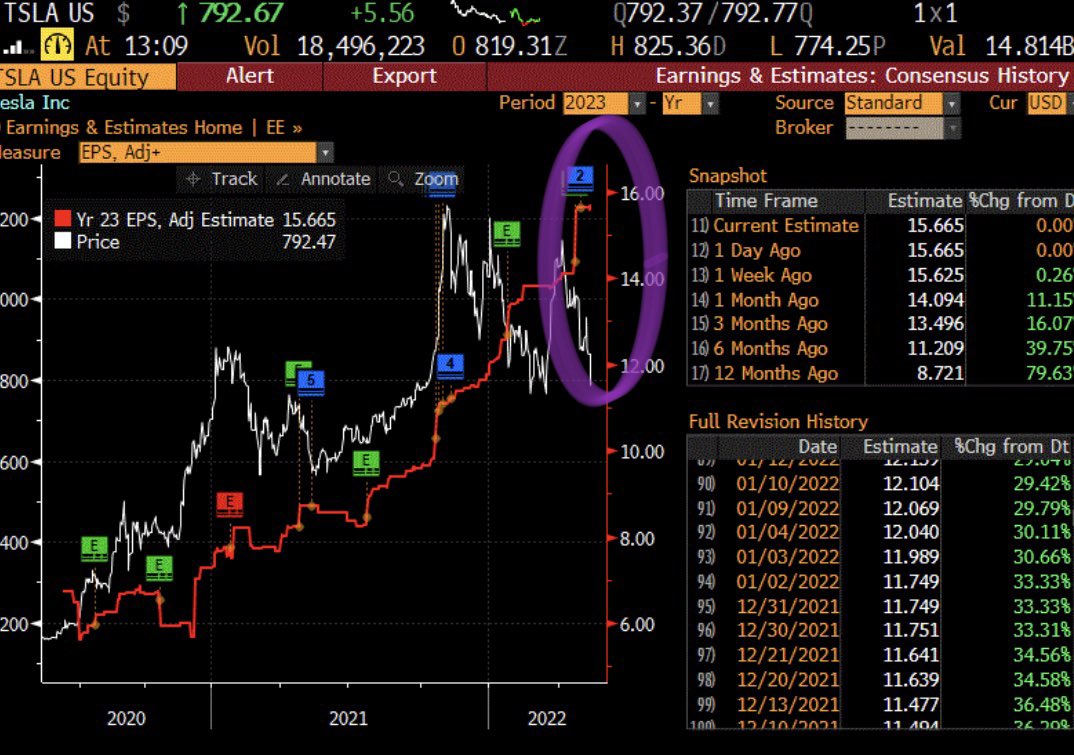Click green E marker partly hidden behind blue 5
1074x755 pixels.
coord(293,372)
